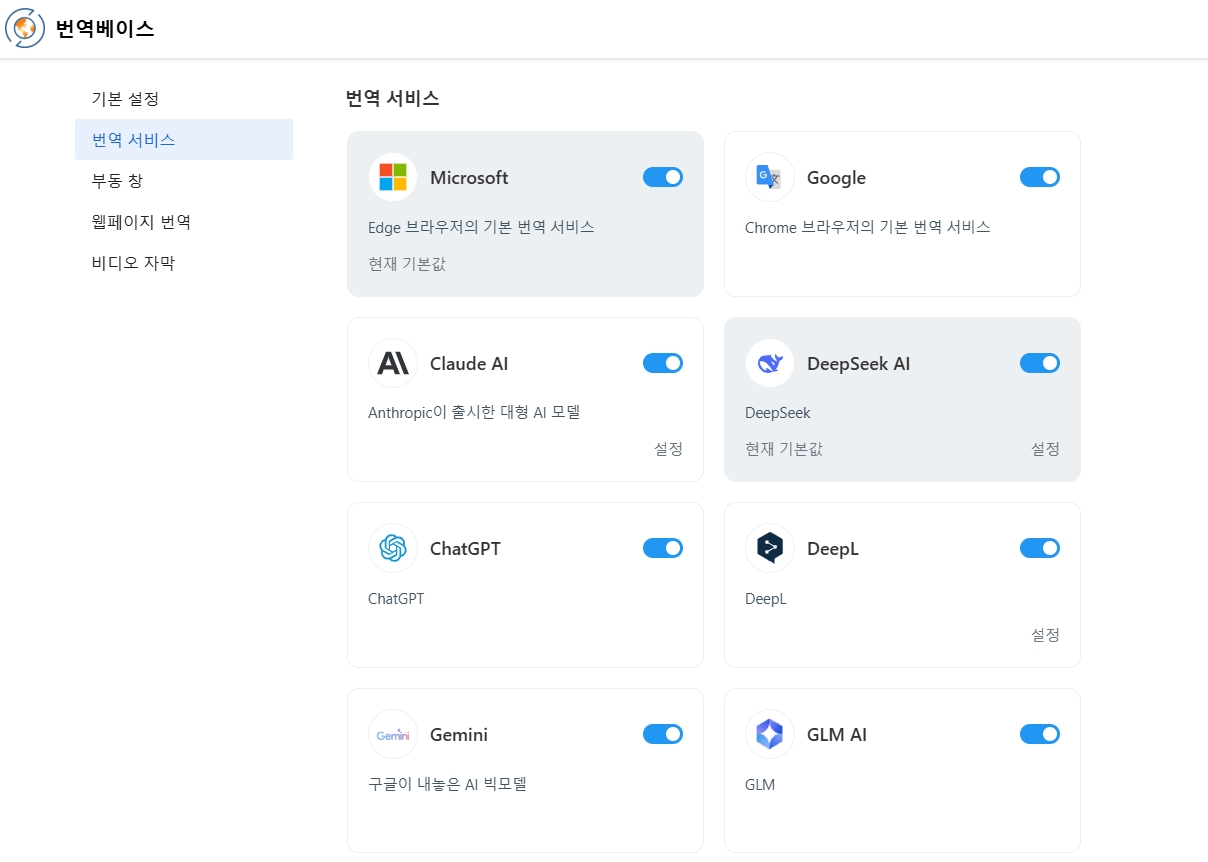Toggle the DeepL service switch
The height and width of the screenshot is (862, 1208).
(1040, 548)
